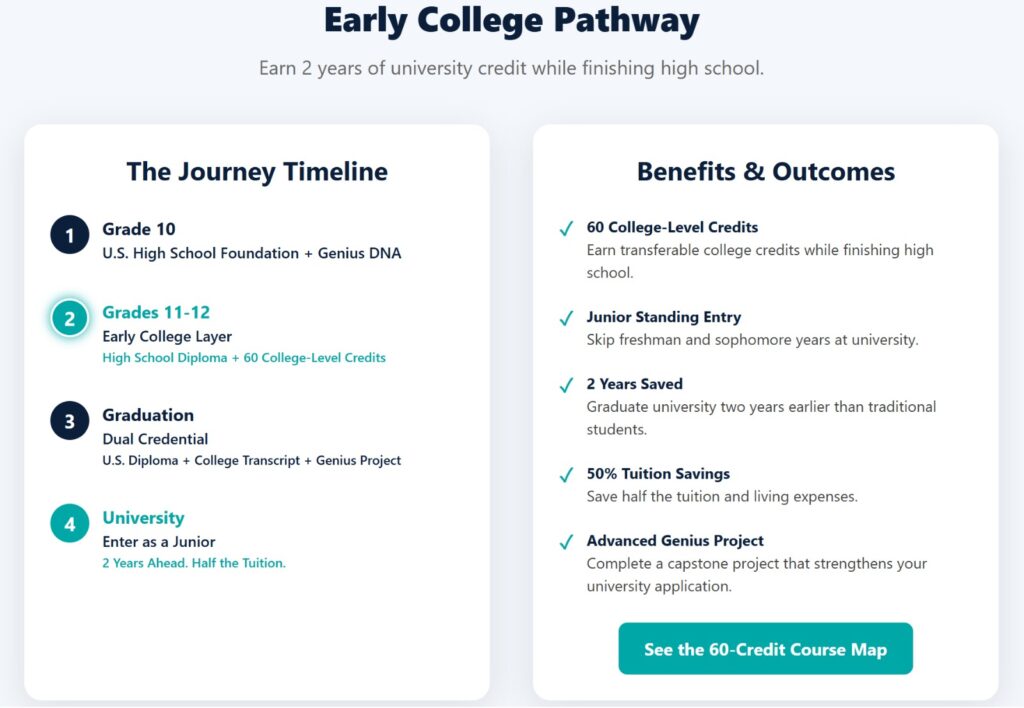This screenshot has height=708, width=1024.
Task: Click the 2 Years Ahead teal text
Action: 194,563
